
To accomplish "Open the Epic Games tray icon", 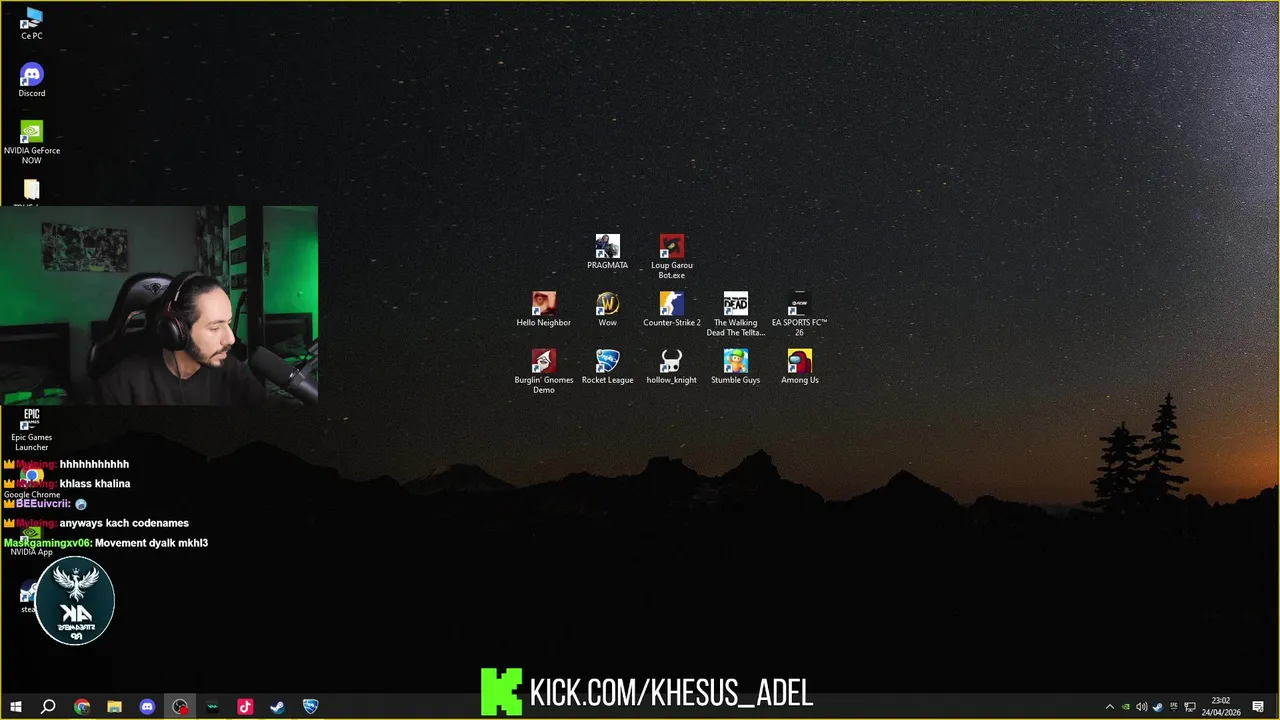I will [1174, 707].
